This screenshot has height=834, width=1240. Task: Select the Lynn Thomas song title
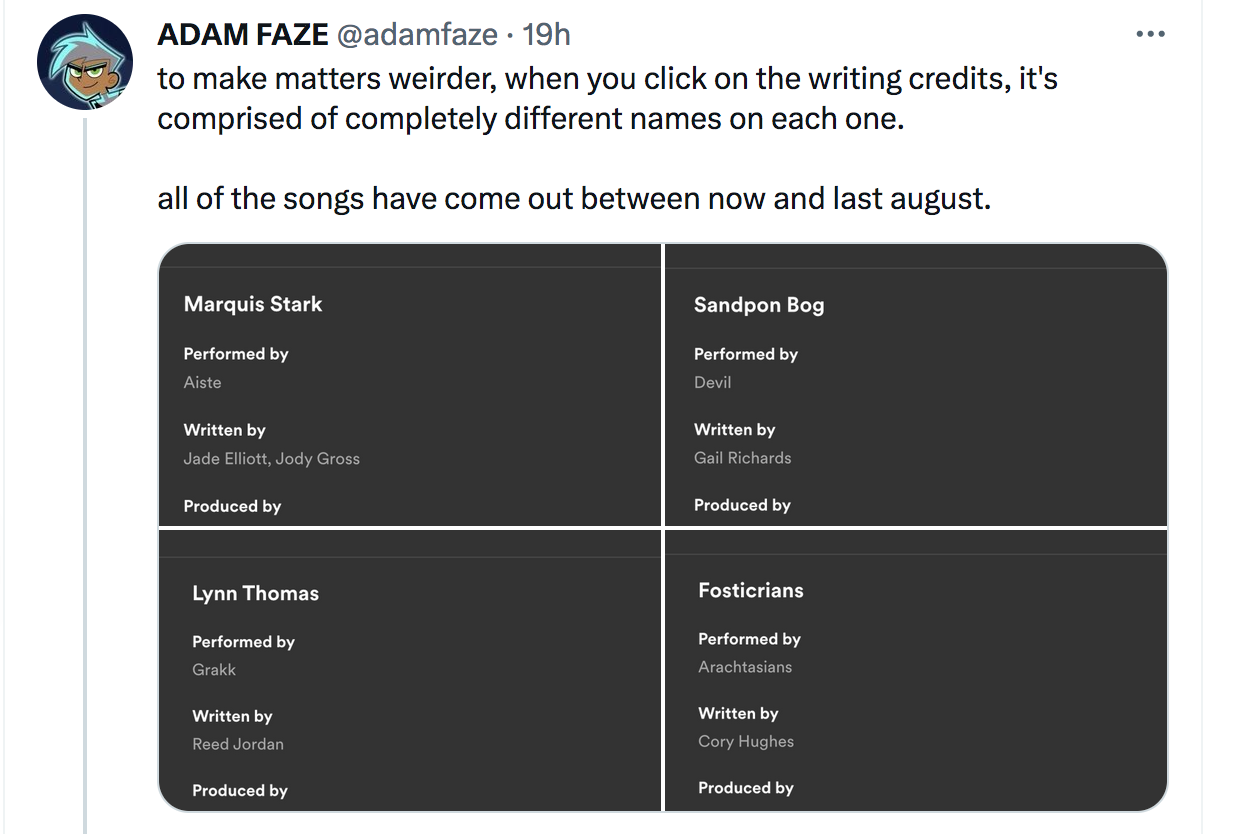point(253,592)
